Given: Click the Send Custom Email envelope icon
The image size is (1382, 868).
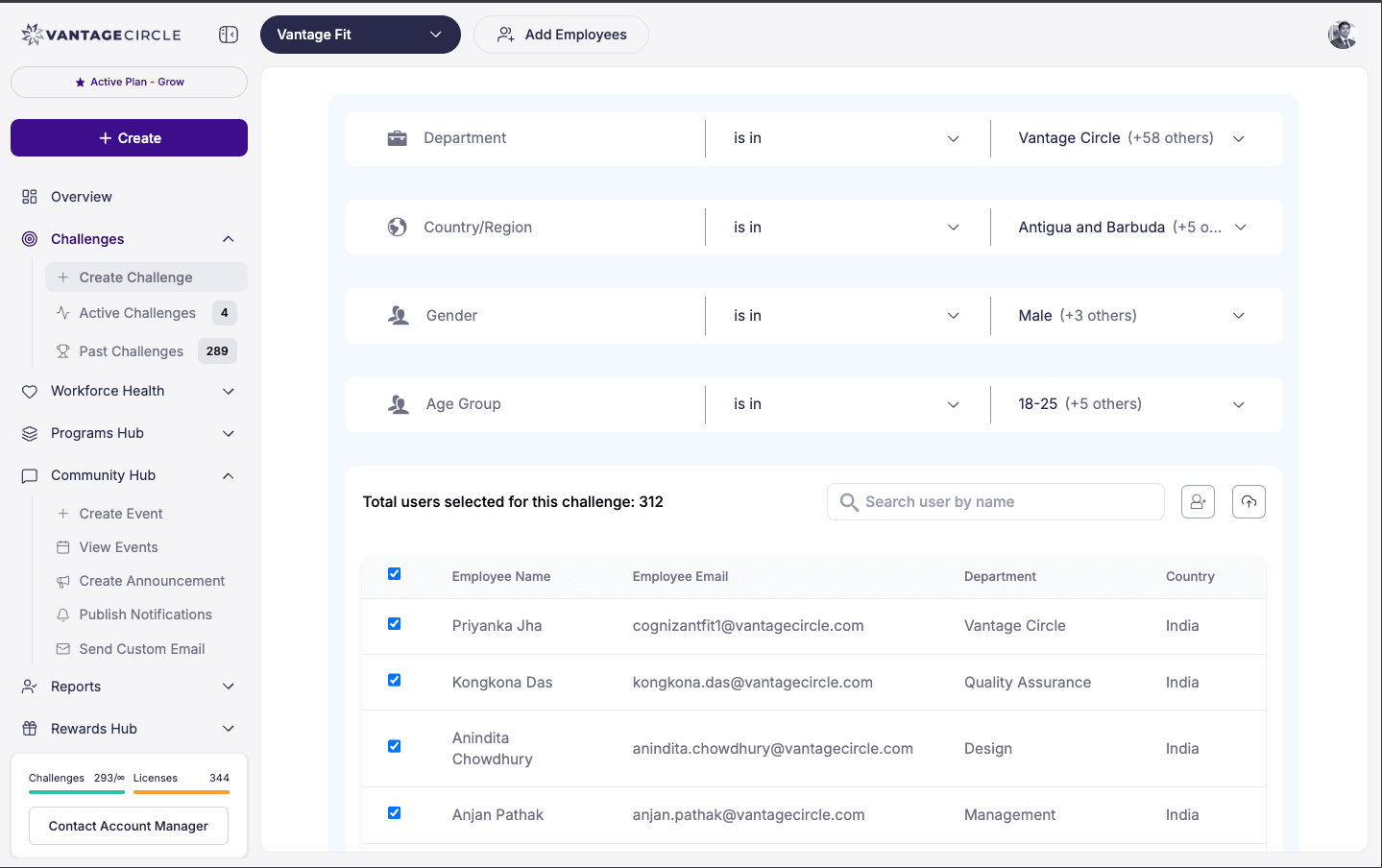Looking at the screenshot, I should pyautogui.click(x=63, y=649).
